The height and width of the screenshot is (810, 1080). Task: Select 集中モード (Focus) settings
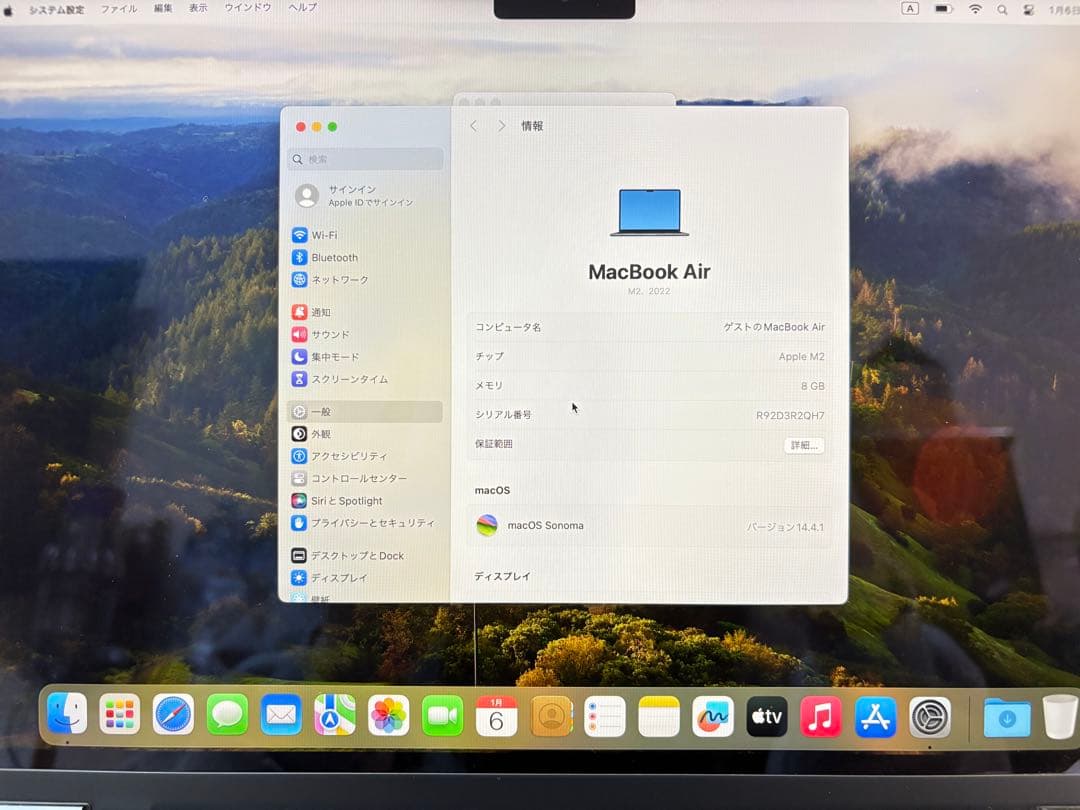tap(332, 357)
